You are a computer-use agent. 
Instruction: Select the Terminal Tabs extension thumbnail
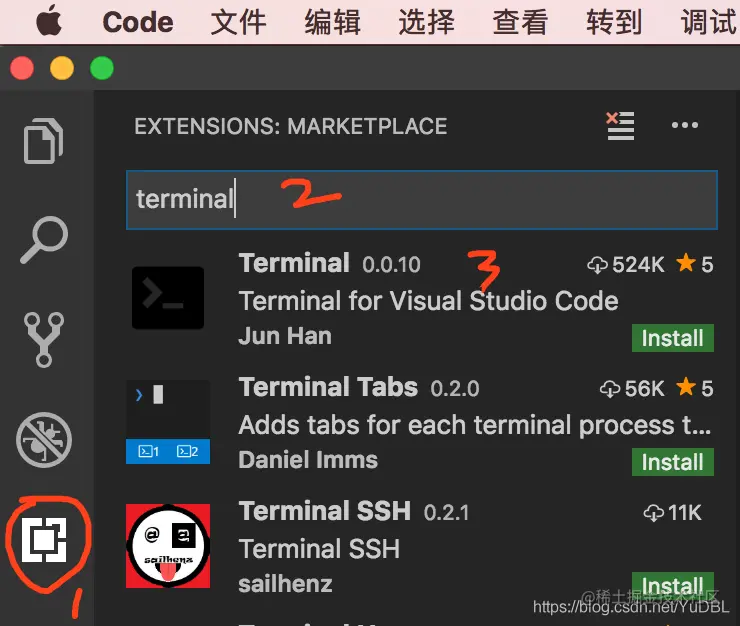pyautogui.click(x=168, y=422)
